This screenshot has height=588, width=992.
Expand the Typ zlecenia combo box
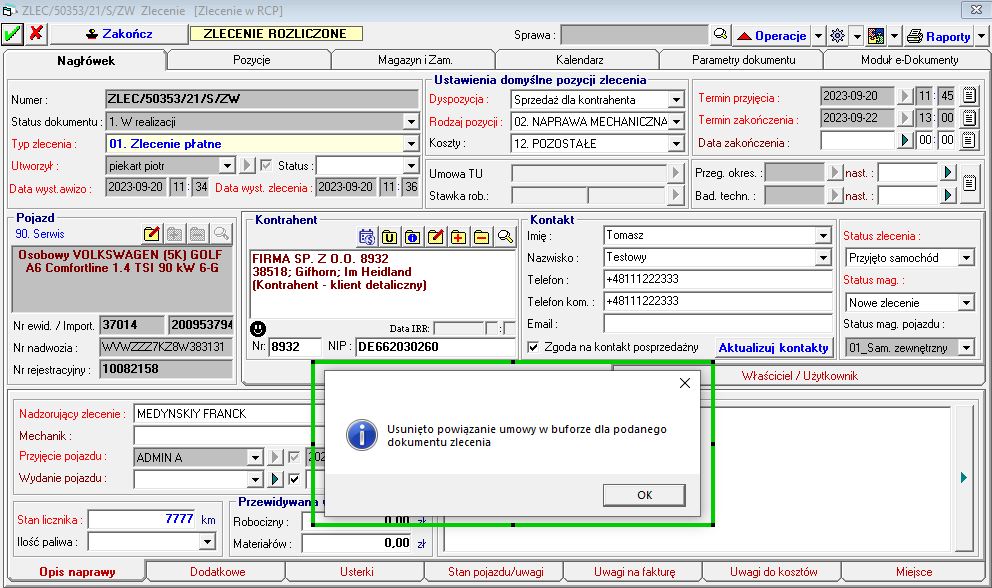410,143
